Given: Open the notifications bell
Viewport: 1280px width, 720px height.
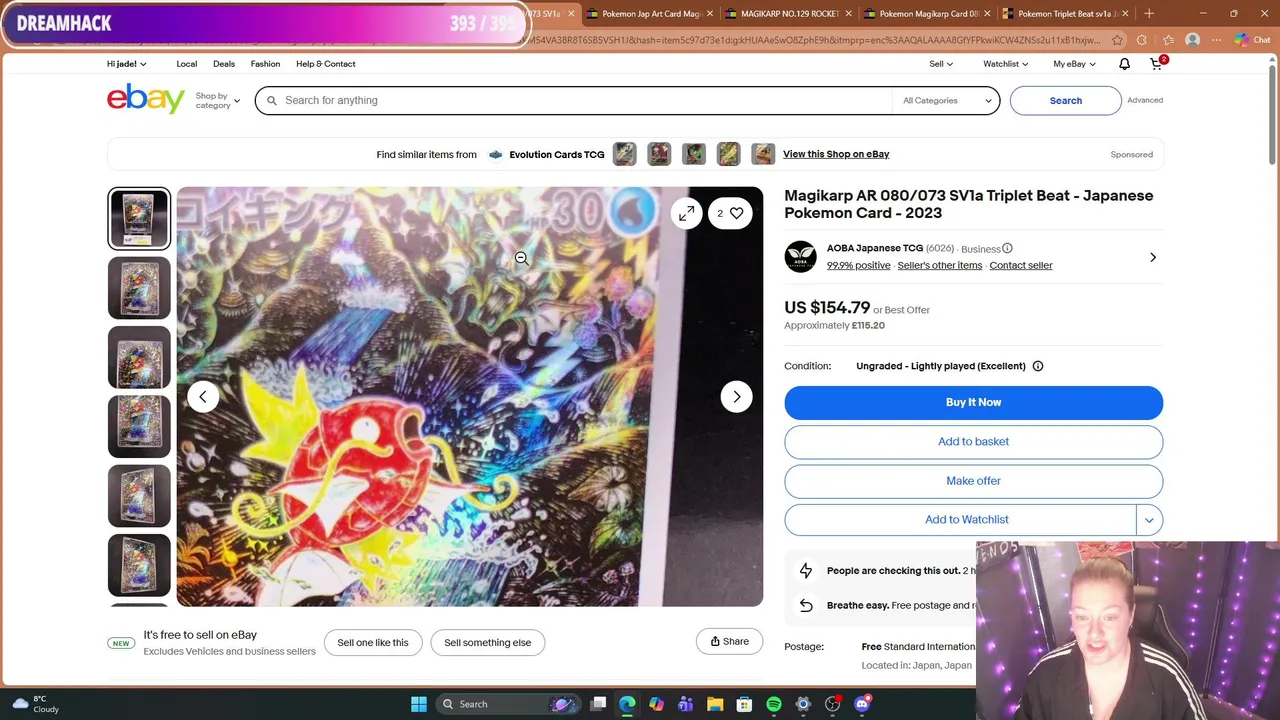Looking at the screenshot, I should click(1124, 64).
